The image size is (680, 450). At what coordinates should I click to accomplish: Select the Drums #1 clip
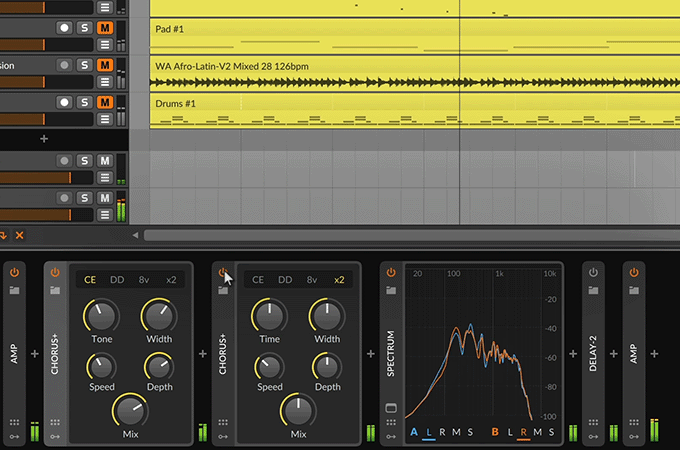click(x=415, y=111)
